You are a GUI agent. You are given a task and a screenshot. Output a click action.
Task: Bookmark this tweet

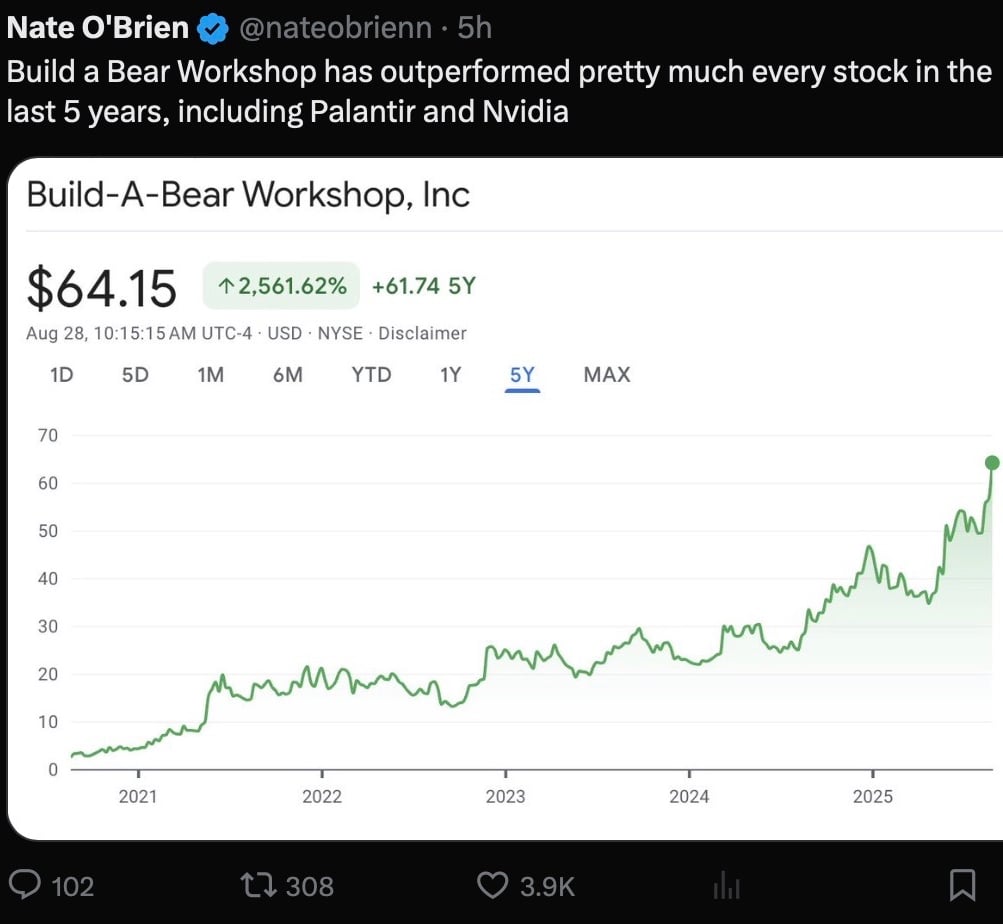(x=961, y=884)
